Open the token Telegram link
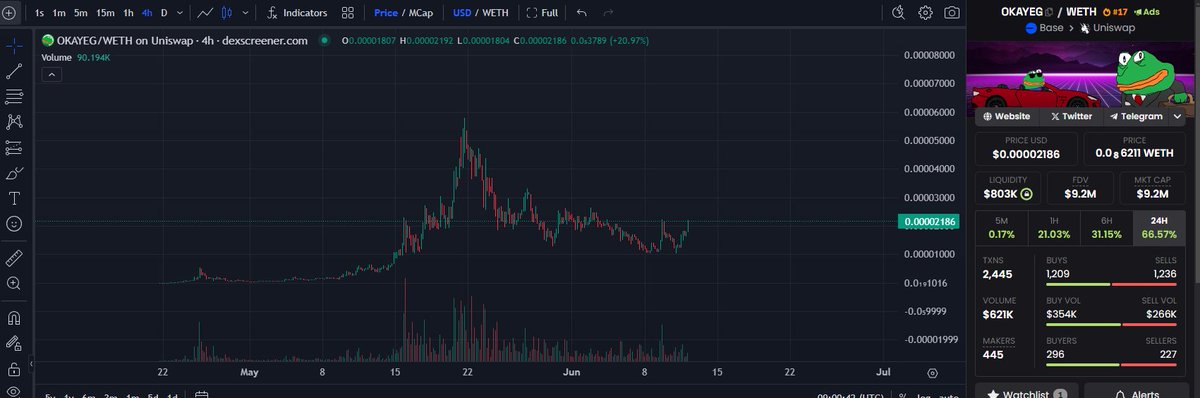The height and width of the screenshot is (398, 1200). click(x=1136, y=116)
